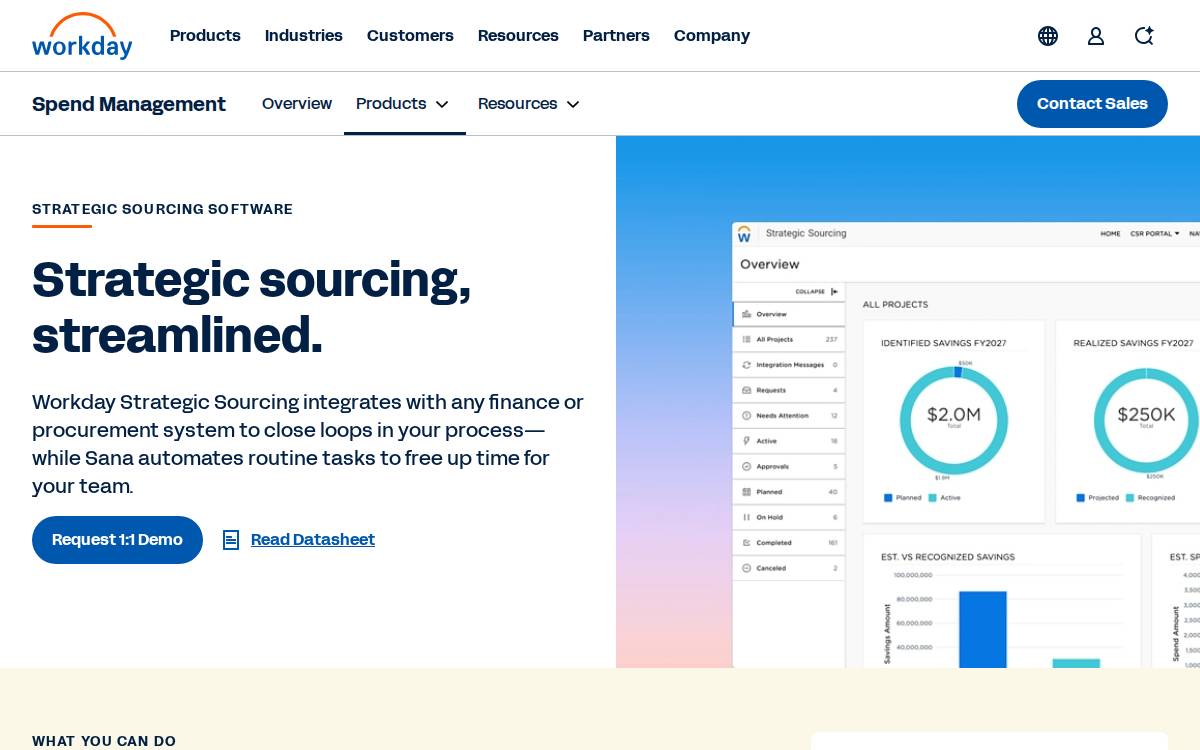The height and width of the screenshot is (750, 1200).
Task: Click 'IDENTIFIED SAVINGS FY2027' card title
Action: (x=944, y=343)
